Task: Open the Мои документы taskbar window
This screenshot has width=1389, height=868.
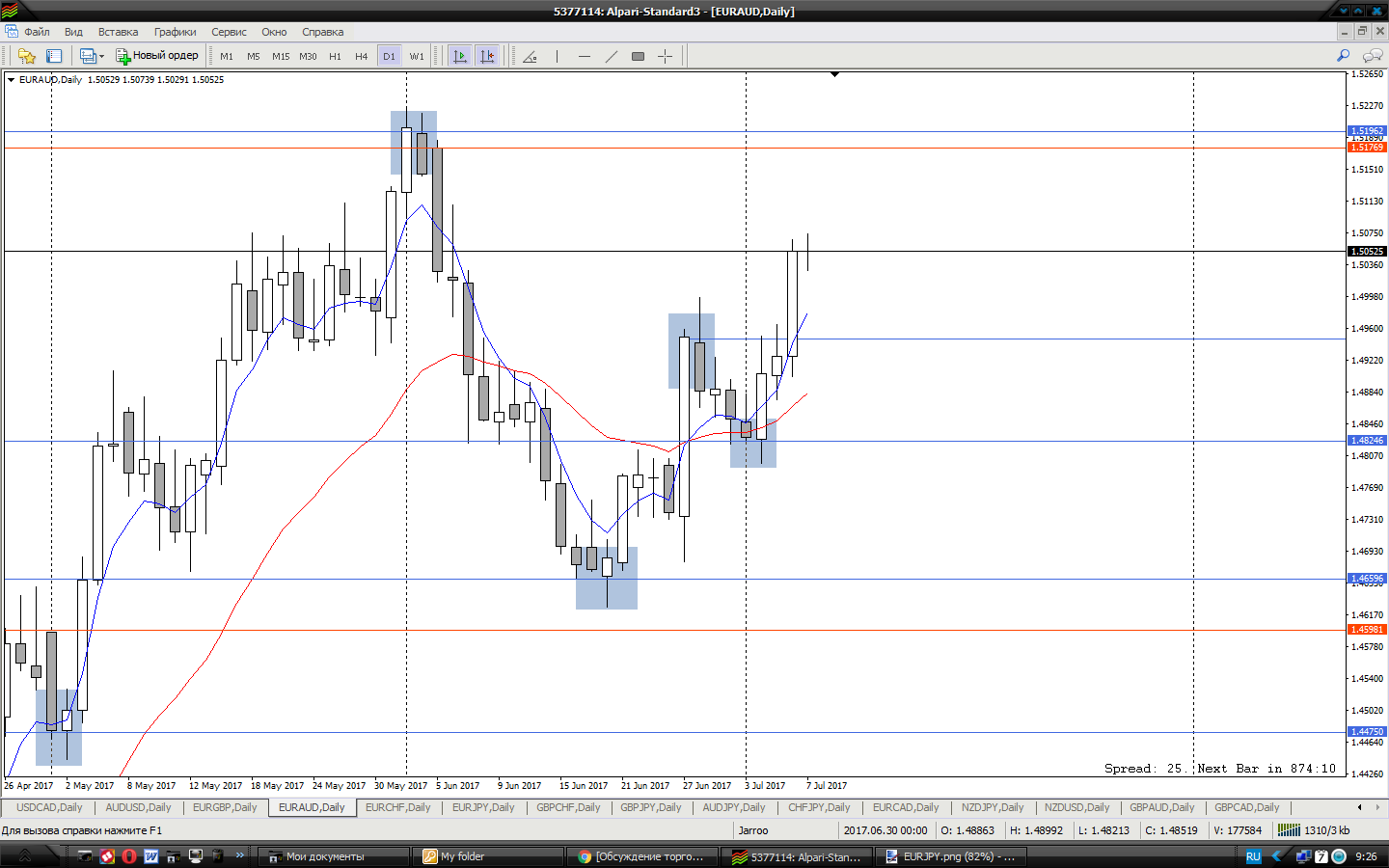Action: coord(334,856)
